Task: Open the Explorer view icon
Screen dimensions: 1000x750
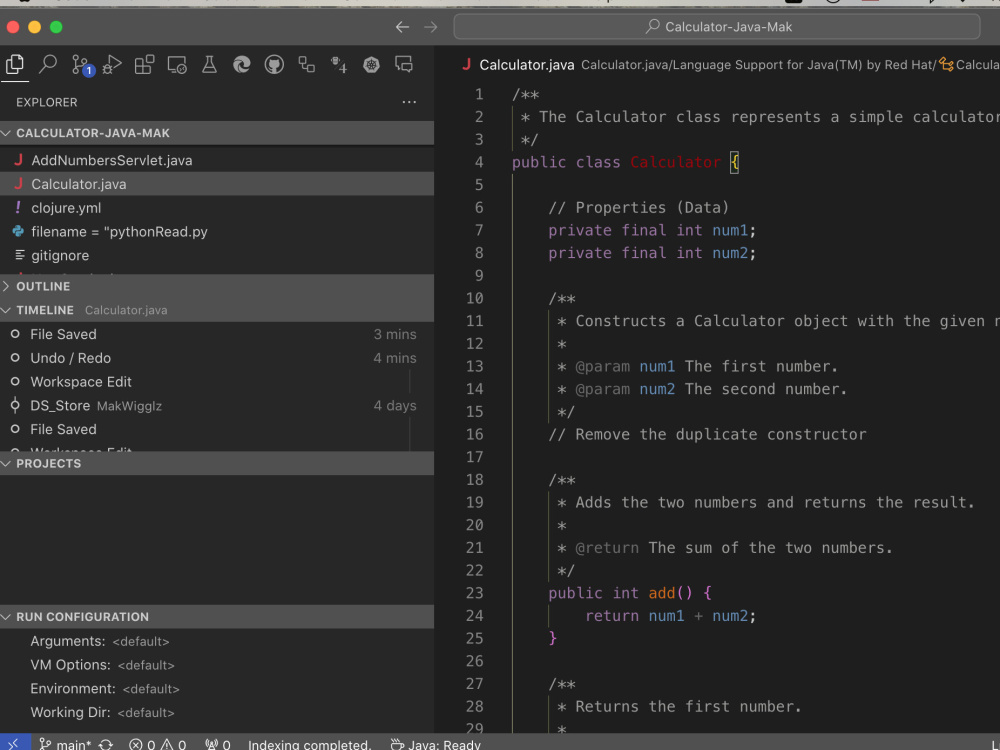Action: (15, 64)
